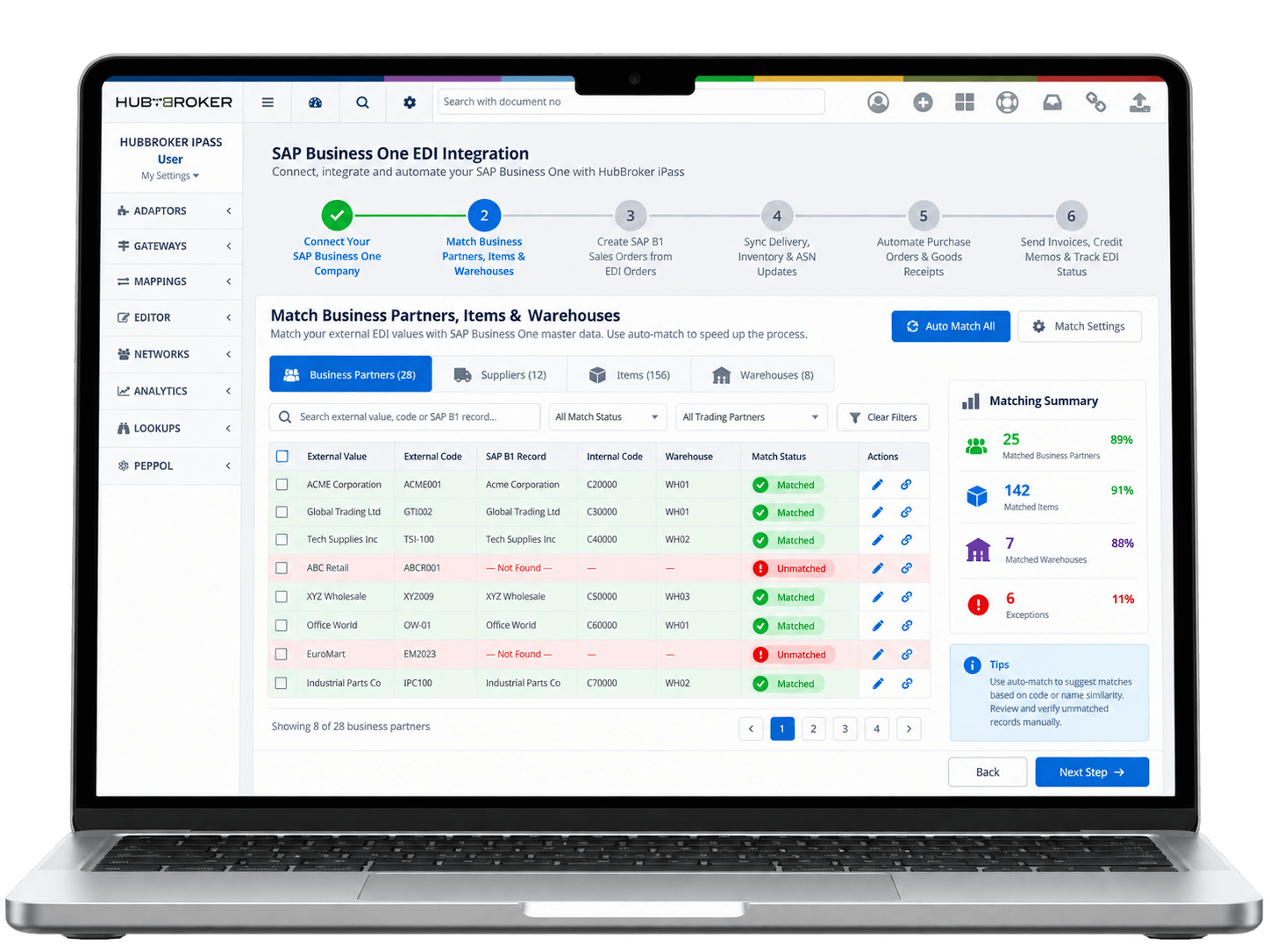Click the Clear Filters button
The width and height of the screenshot is (1270, 952).
[x=883, y=417]
